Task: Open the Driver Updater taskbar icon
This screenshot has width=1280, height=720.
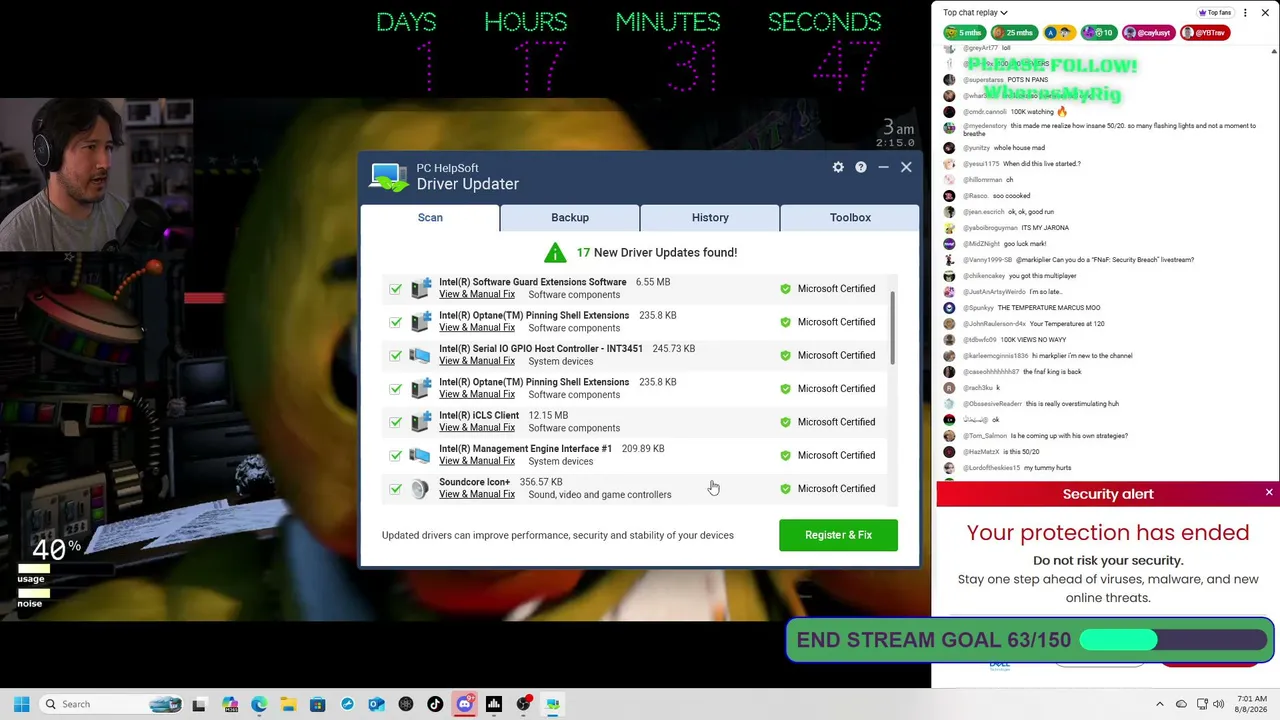Action: [552, 704]
